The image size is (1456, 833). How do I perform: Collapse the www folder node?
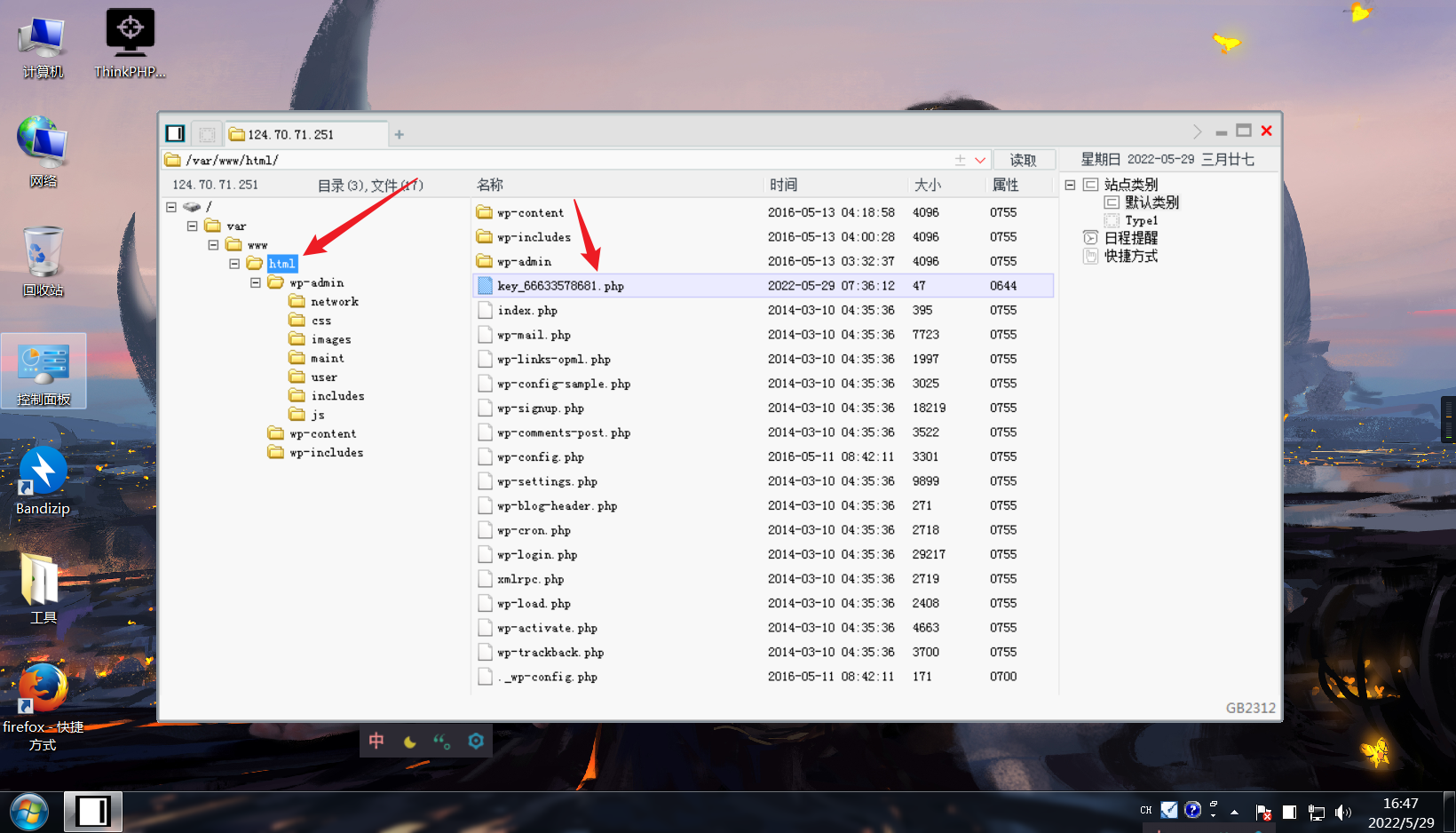tap(213, 244)
